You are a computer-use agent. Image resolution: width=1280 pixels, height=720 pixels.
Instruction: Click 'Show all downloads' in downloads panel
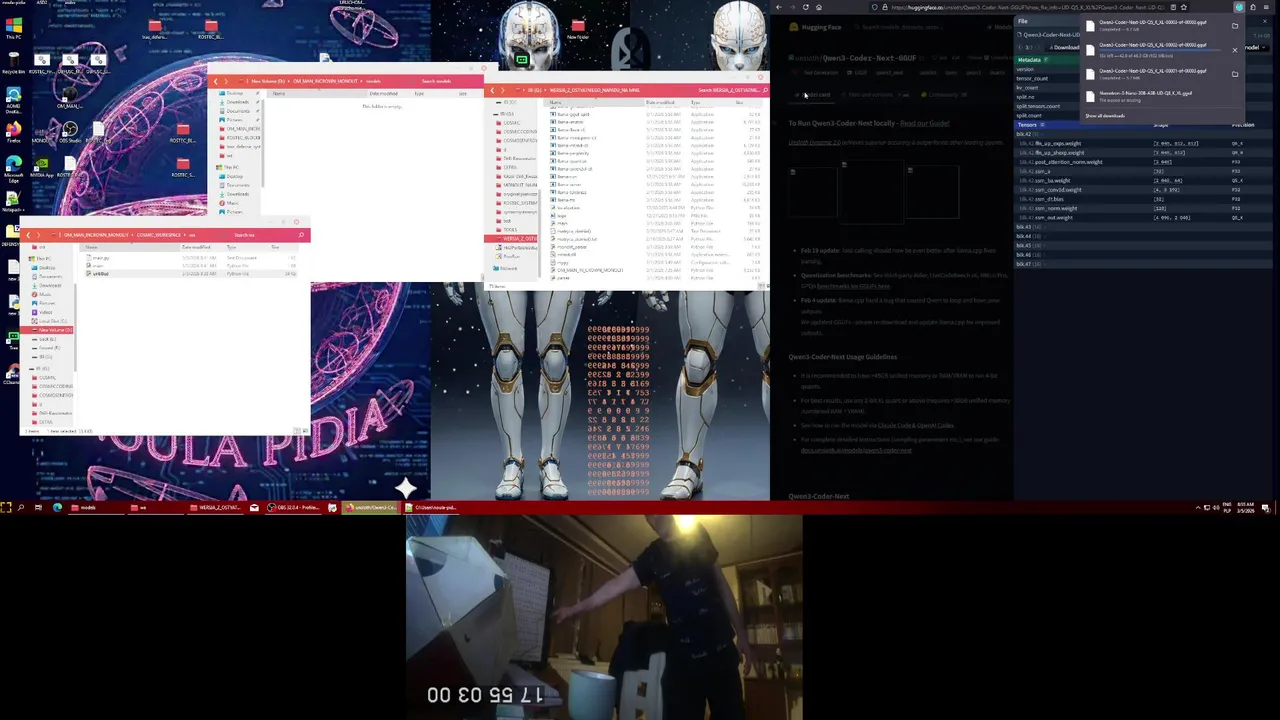[x=1105, y=116]
